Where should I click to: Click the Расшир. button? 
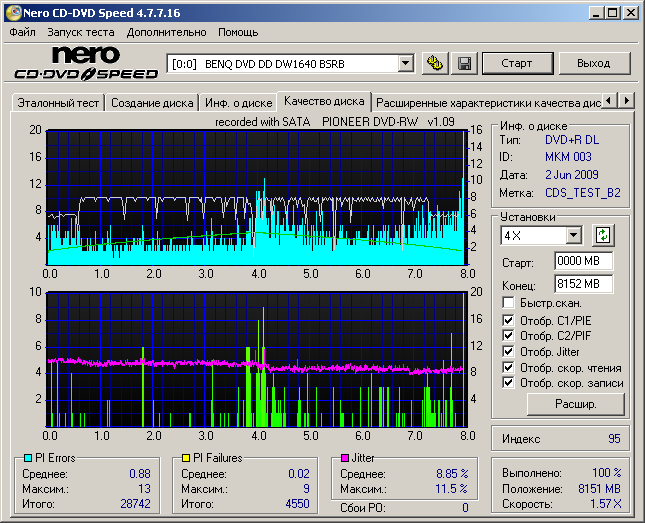click(x=575, y=404)
